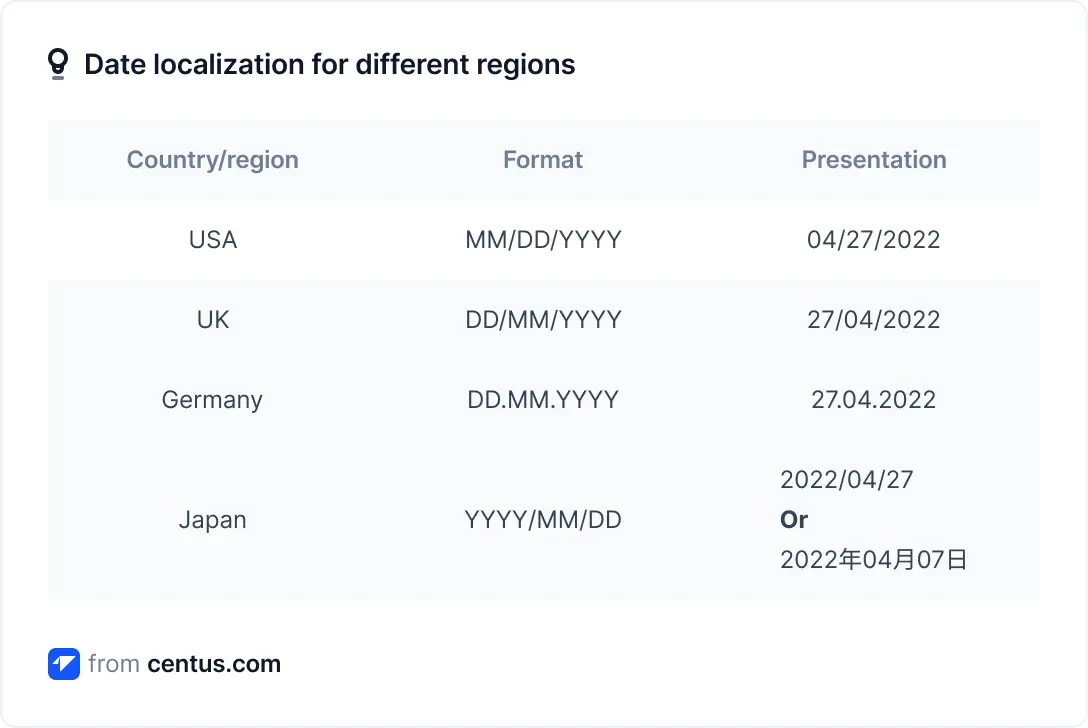
Task: Click the DD/MM/YYYY format cell
Action: click(543, 320)
